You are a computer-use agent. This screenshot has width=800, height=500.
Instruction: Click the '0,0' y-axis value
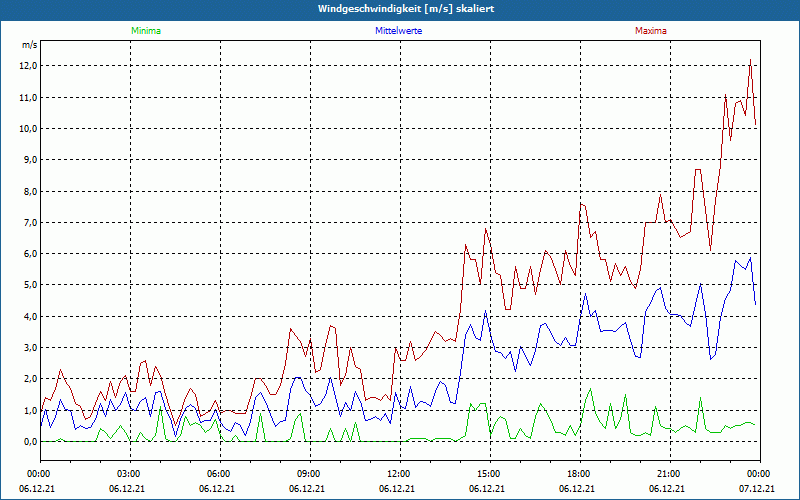31,442
